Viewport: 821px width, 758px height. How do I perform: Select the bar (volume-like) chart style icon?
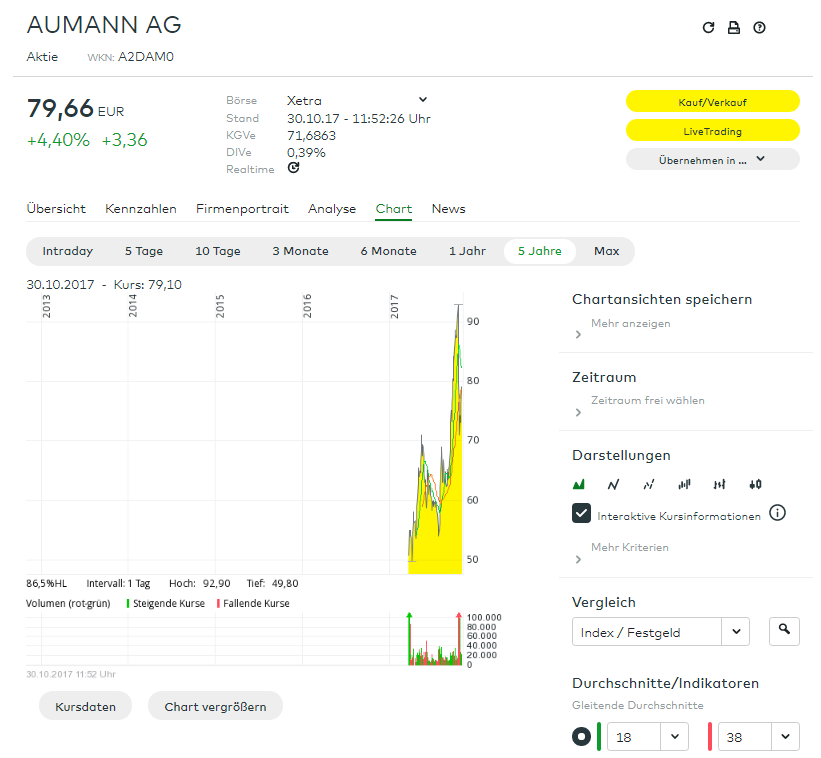pyautogui.click(x=684, y=485)
